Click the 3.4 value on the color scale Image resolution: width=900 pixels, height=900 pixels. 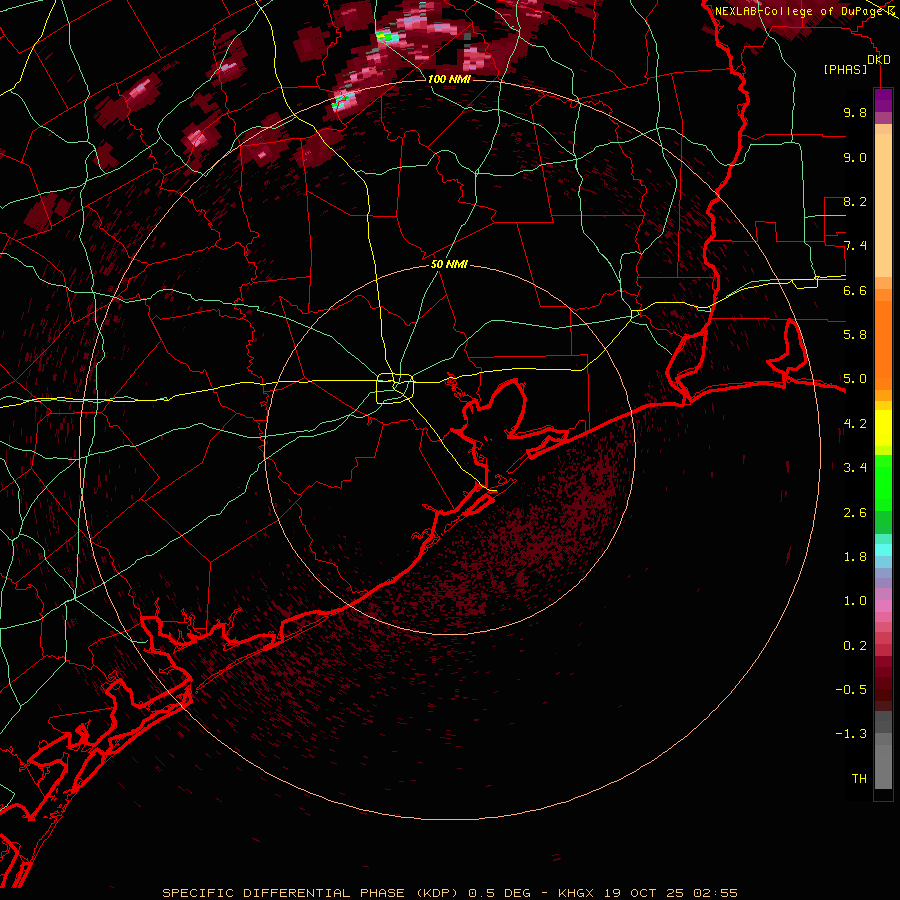coord(855,467)
